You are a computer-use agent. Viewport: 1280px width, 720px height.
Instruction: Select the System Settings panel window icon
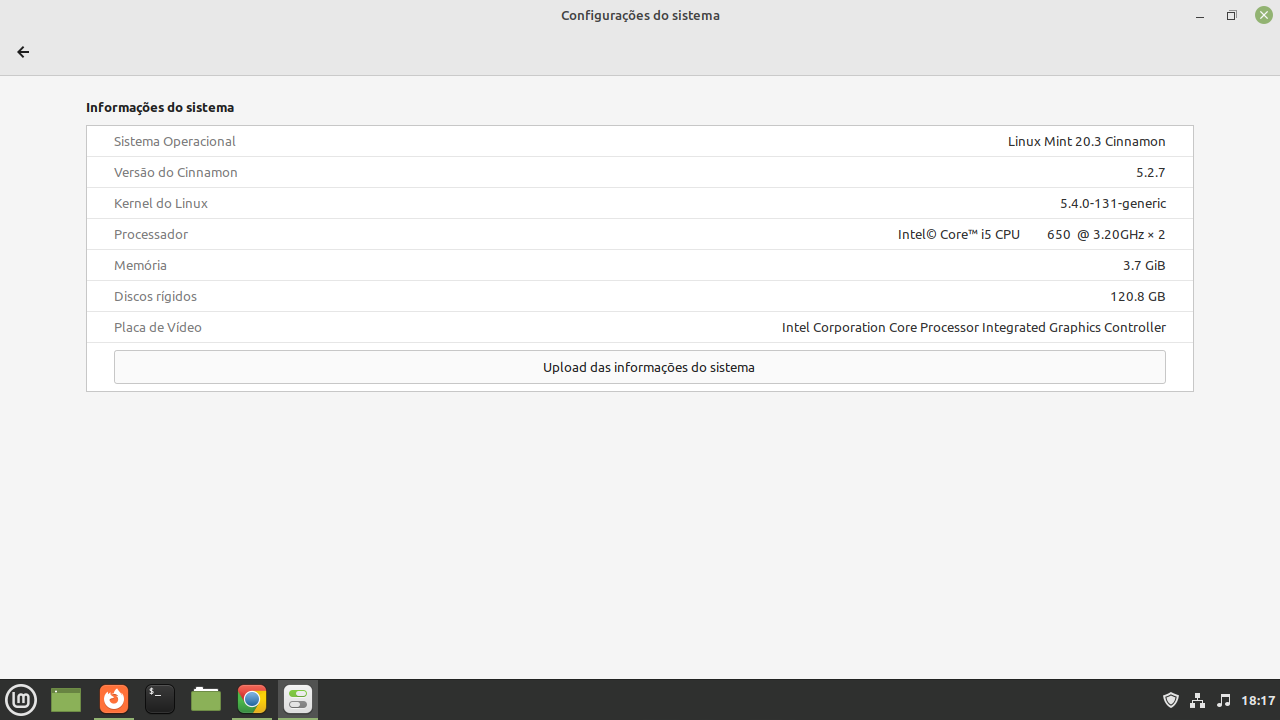298,699
